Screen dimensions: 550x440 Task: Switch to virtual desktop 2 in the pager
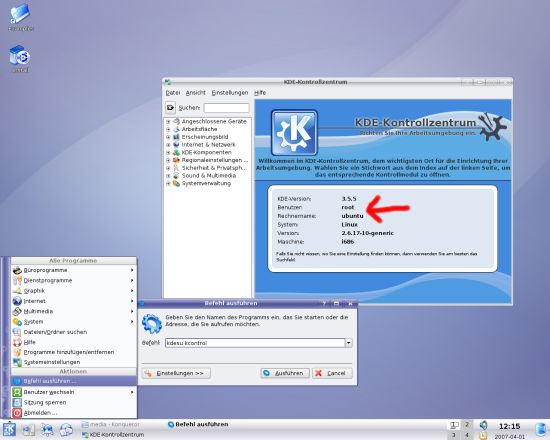pos(467,425)
